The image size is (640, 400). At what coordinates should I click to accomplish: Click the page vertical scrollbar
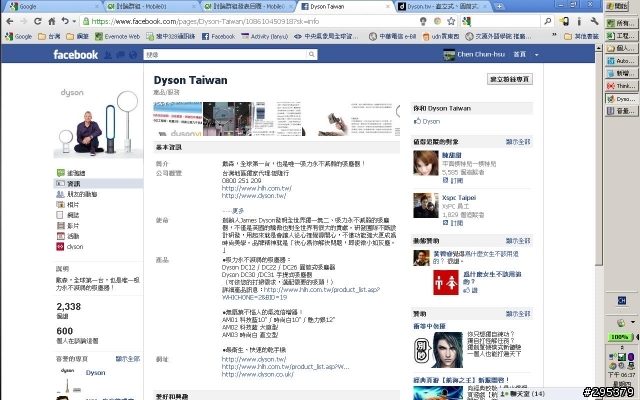[598, 159]
